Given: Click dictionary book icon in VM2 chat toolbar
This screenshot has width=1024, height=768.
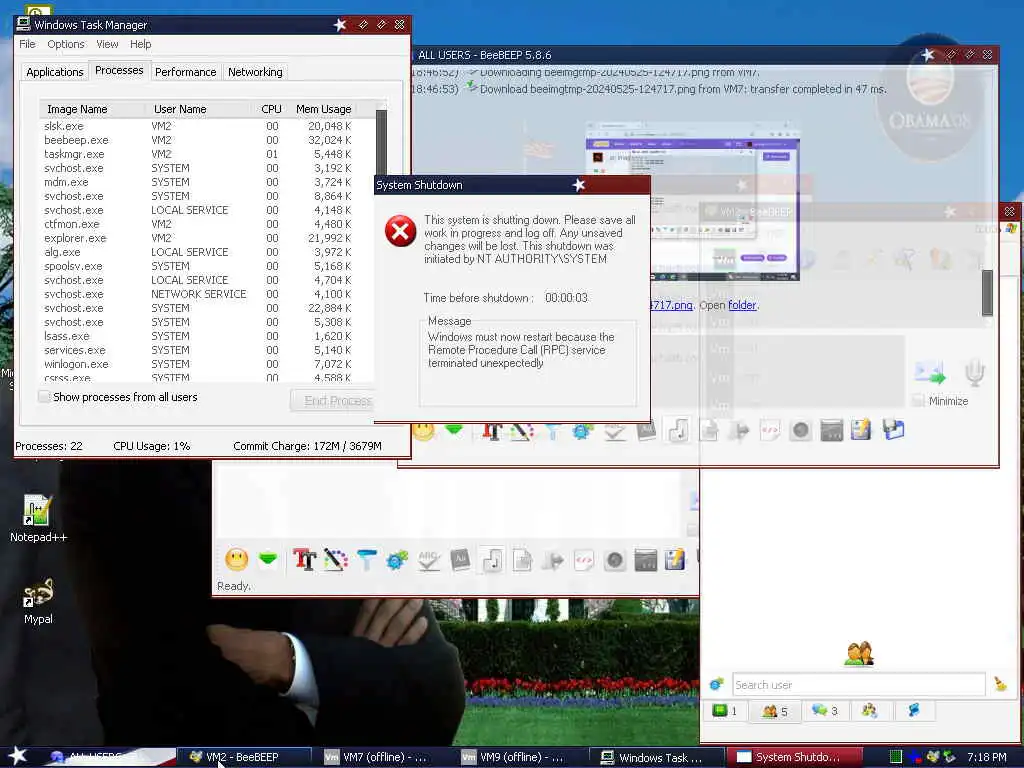Looking at the screenshot, I should 460,560.
